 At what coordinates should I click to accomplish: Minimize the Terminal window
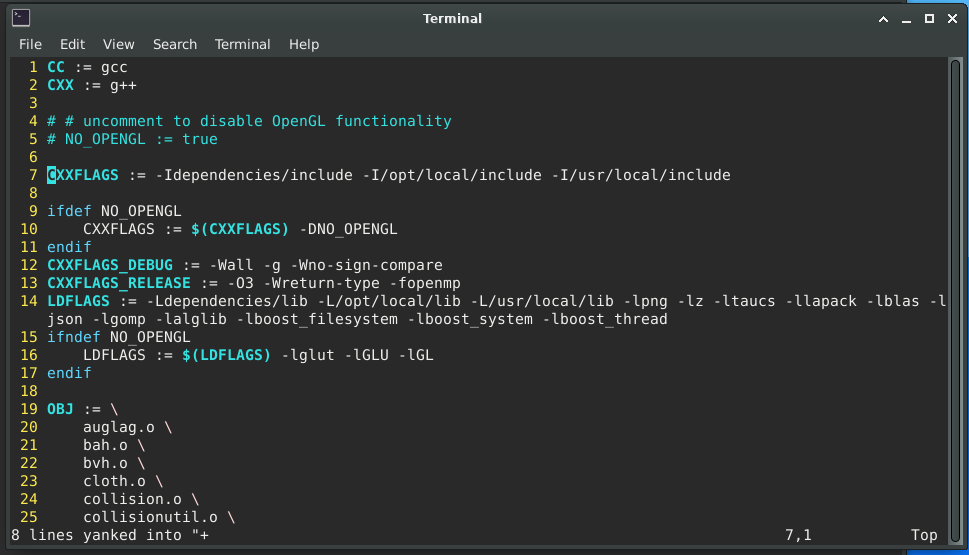coord(906,18)
